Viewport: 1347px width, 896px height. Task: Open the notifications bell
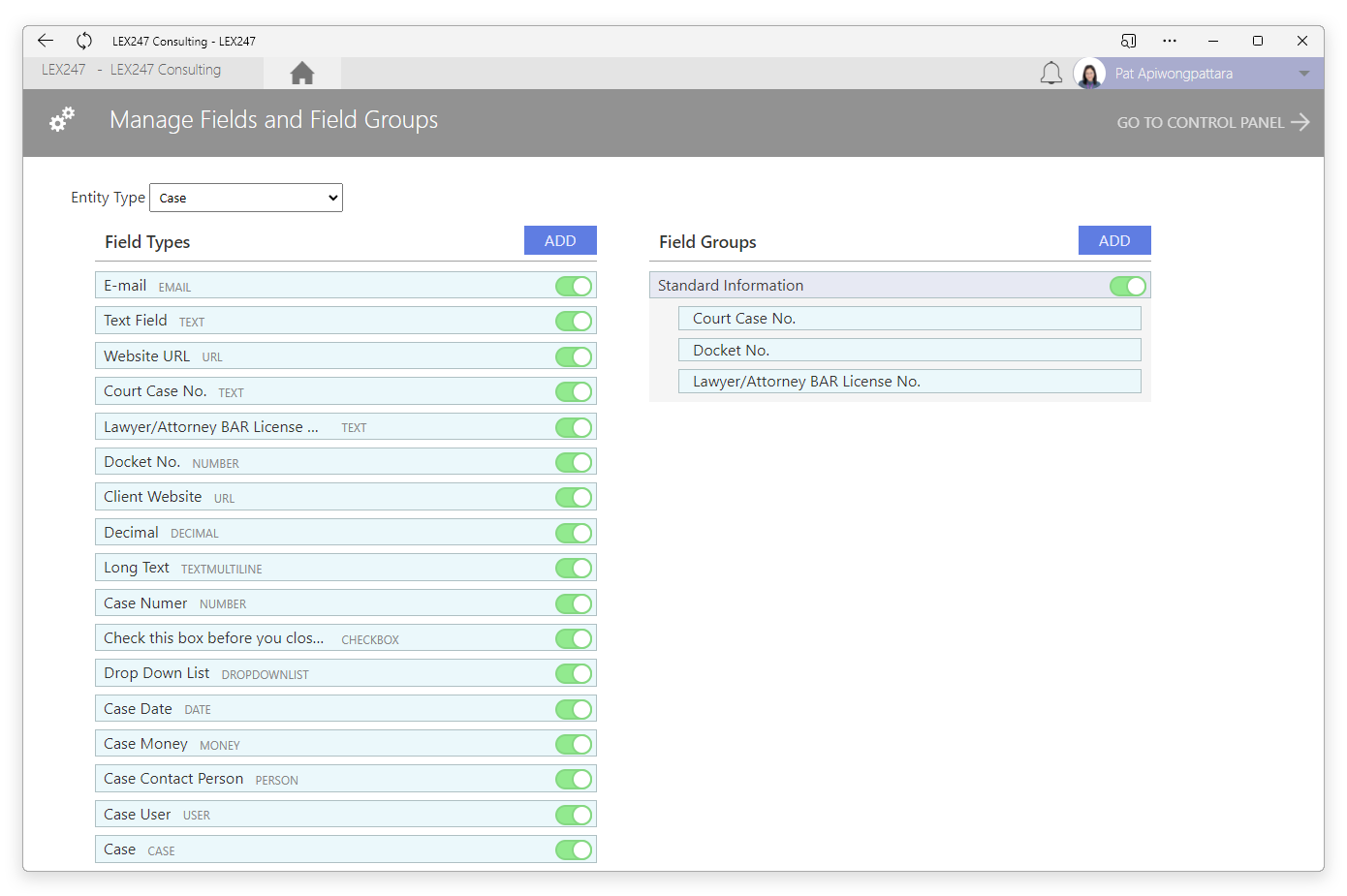pos(1050,74)
